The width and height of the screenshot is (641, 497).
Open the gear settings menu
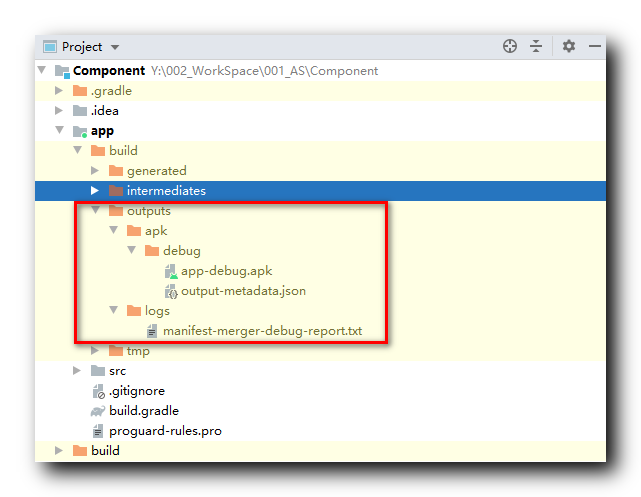569,46
